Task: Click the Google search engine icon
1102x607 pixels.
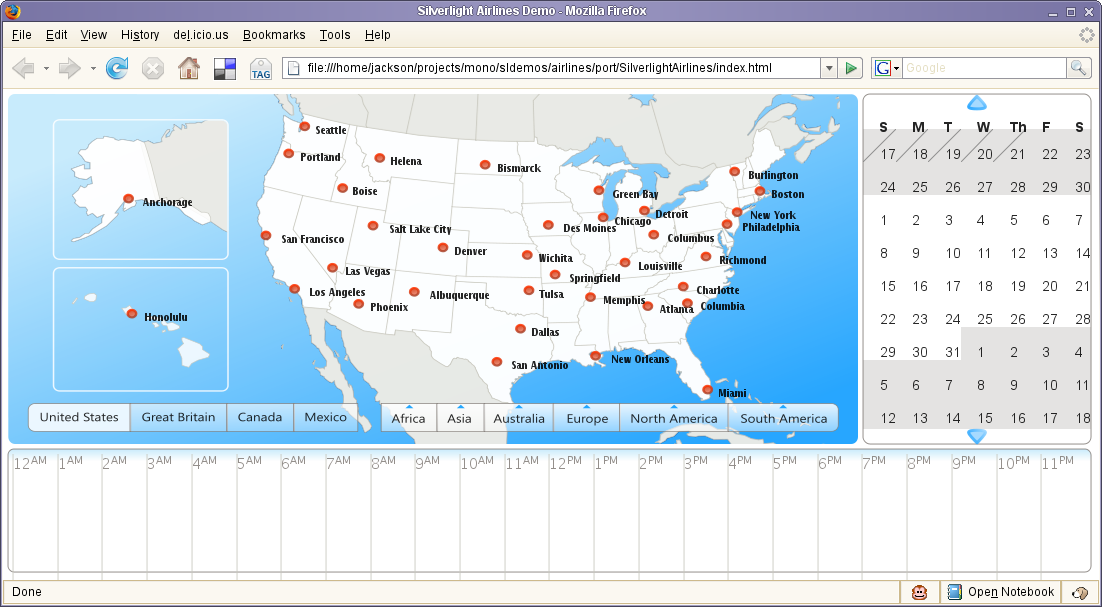Action: coord(883,68)
